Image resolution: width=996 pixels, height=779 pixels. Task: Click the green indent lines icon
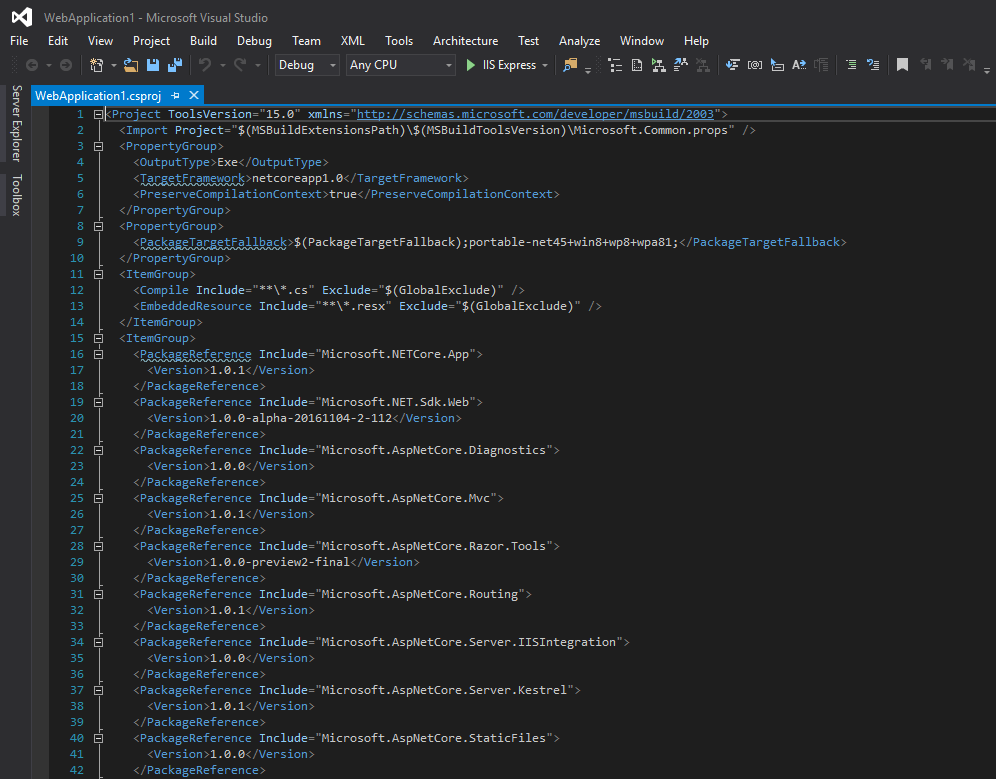(x=851, y=65)
